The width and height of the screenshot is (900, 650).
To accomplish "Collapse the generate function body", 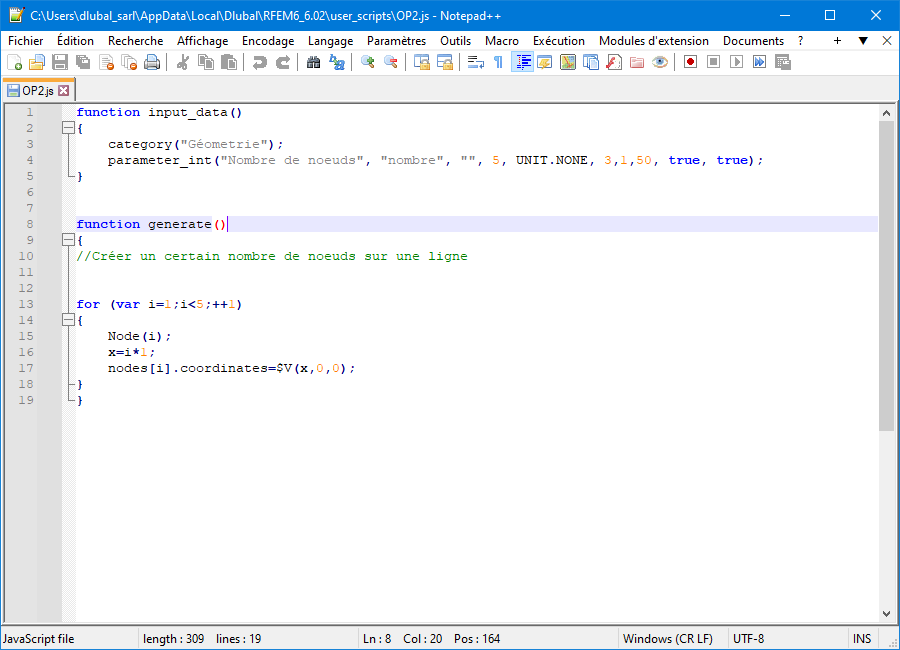I will (x=67, y=240).
